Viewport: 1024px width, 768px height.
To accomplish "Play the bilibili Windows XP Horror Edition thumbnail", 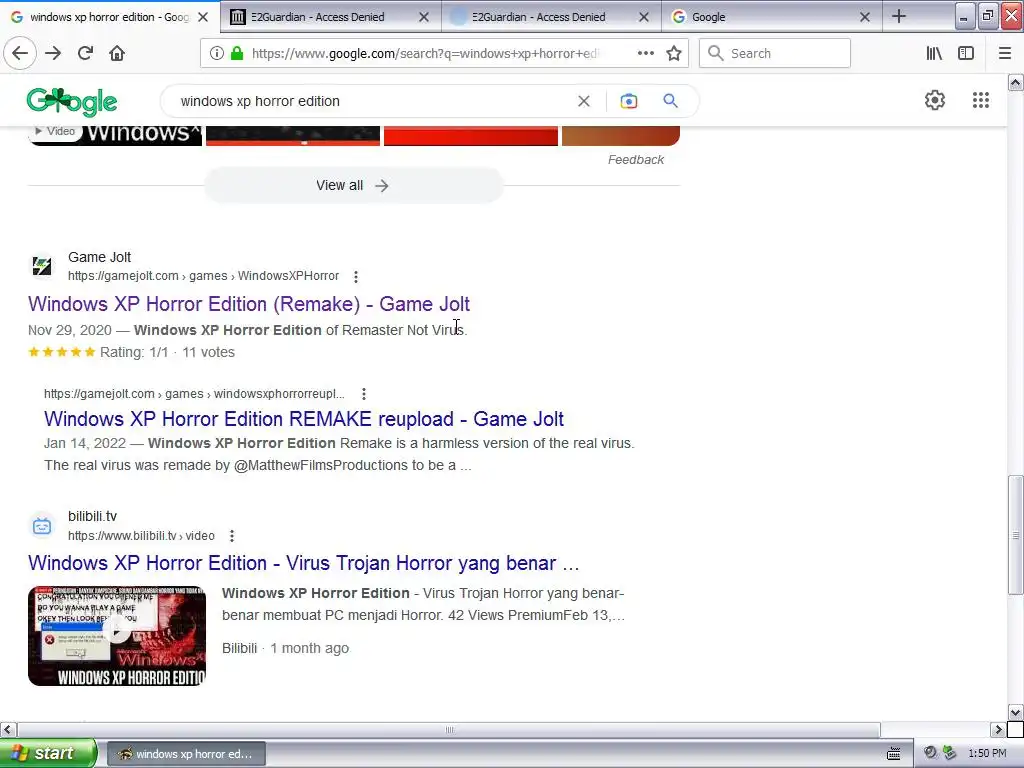I will [117, 635].
